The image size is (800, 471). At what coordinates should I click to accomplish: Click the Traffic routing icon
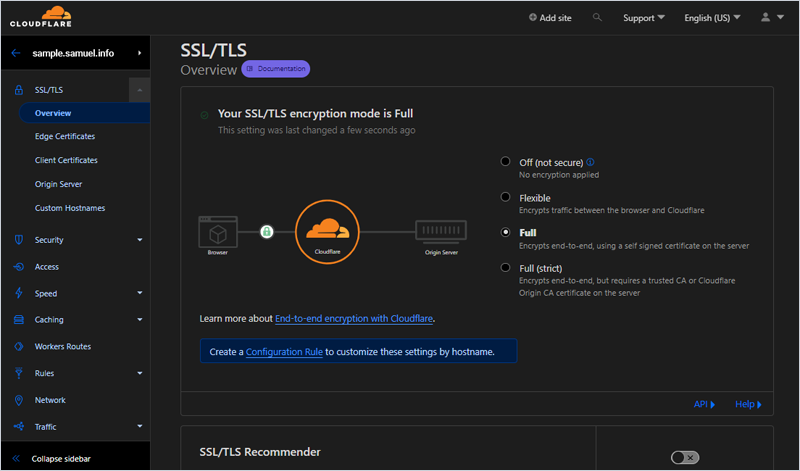[x=19, y=427]
